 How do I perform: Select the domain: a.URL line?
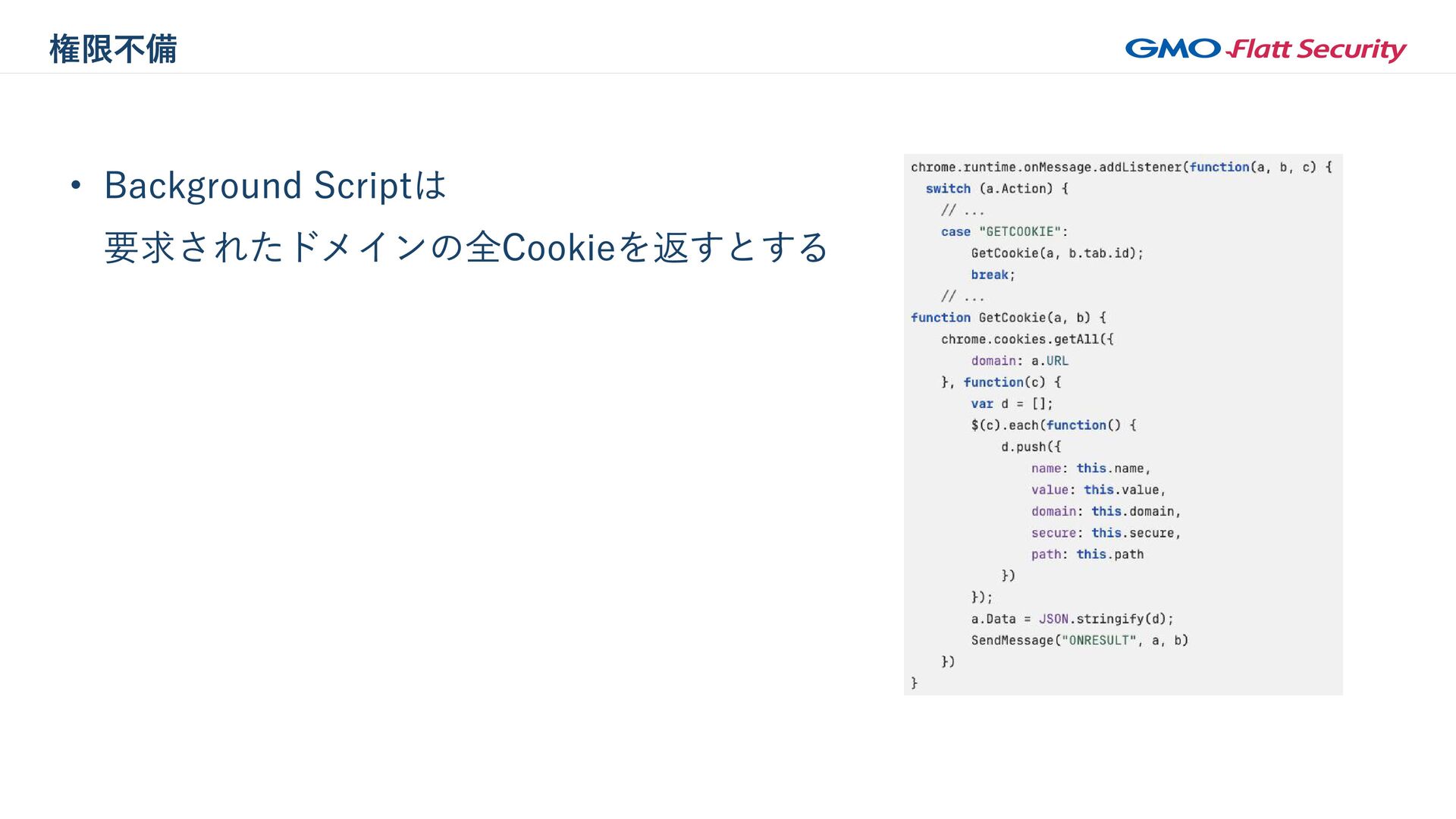[x=1019, y=361]
